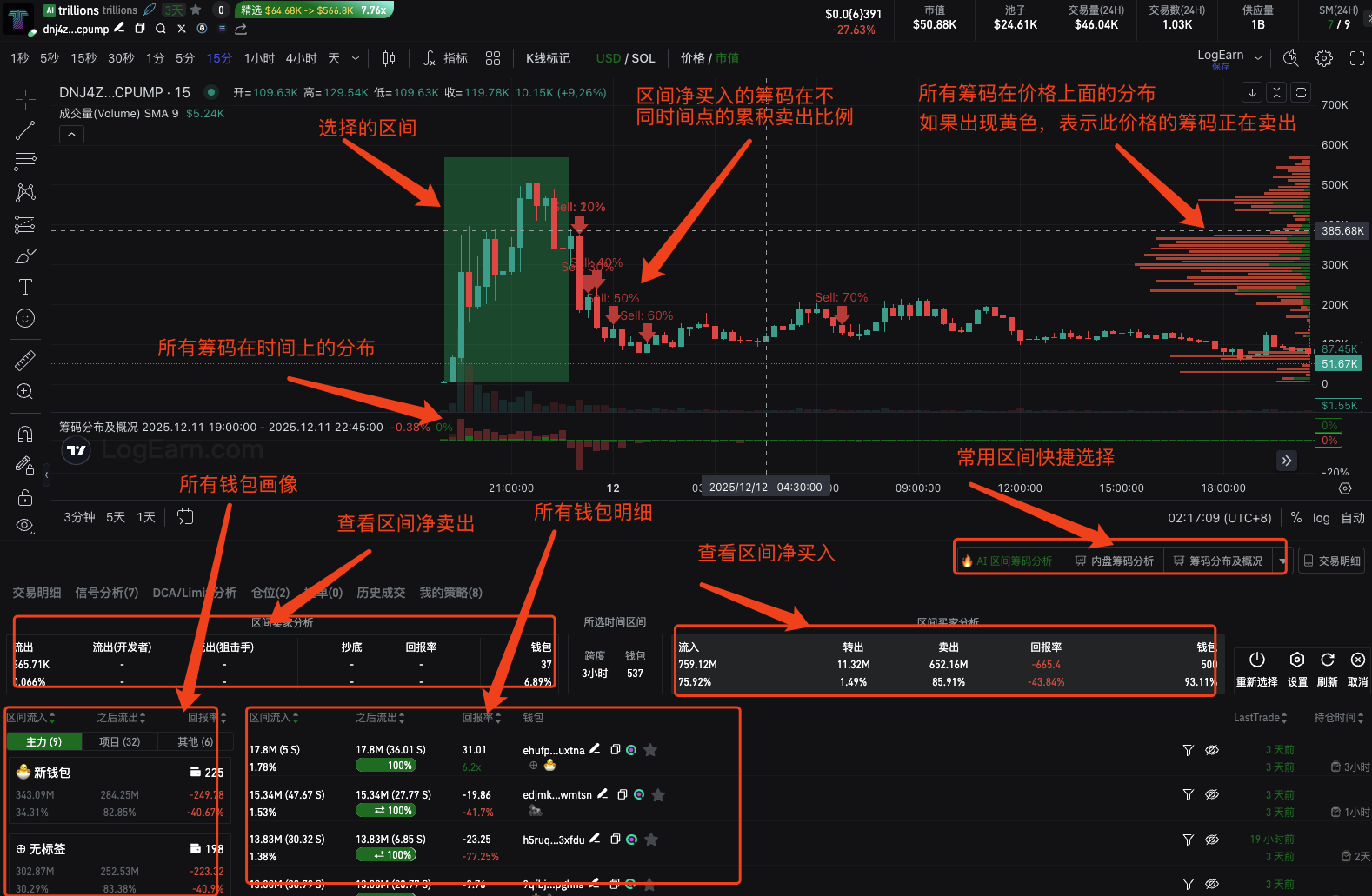Open the ruler measure tool
The width and height of the screenshot is (1372, 896).
tap(25, 360)
